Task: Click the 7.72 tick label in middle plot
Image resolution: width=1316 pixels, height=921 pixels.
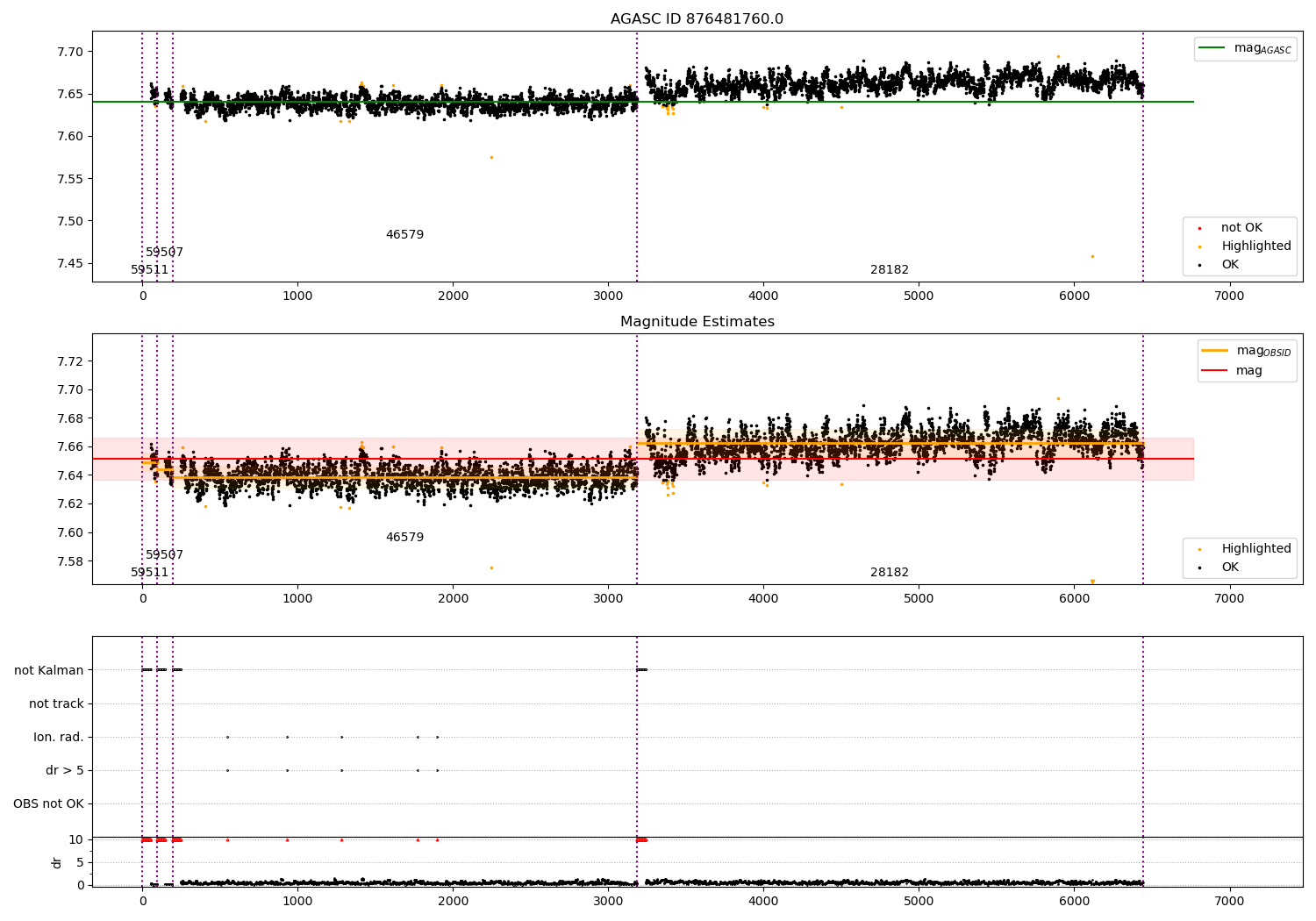Action: pos(68,361)
